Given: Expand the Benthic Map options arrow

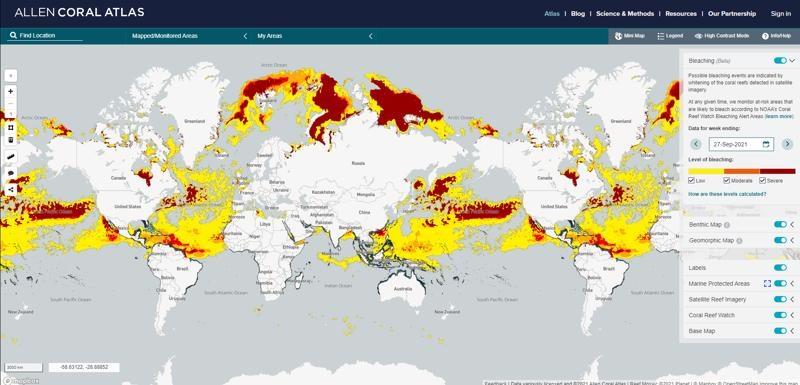Looking at the screenshot, I should coord(792,224).
